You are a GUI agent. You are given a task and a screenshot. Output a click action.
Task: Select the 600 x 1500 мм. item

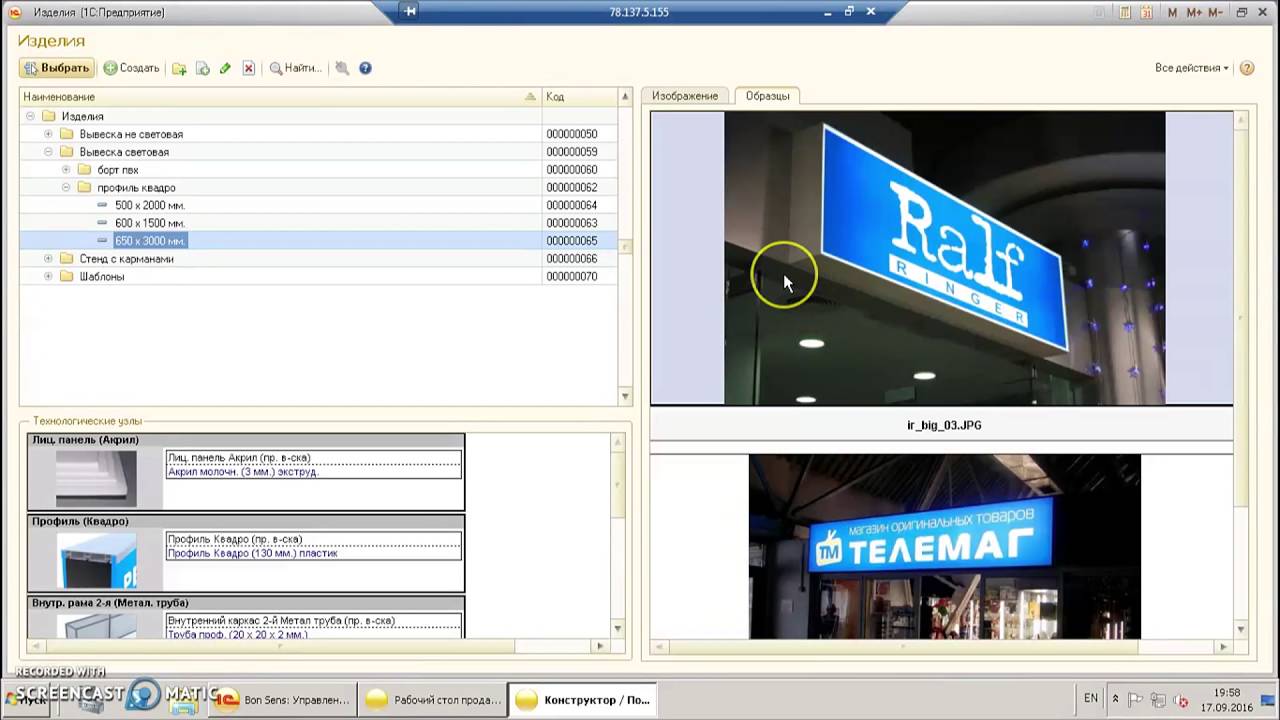tap(150, 223)
